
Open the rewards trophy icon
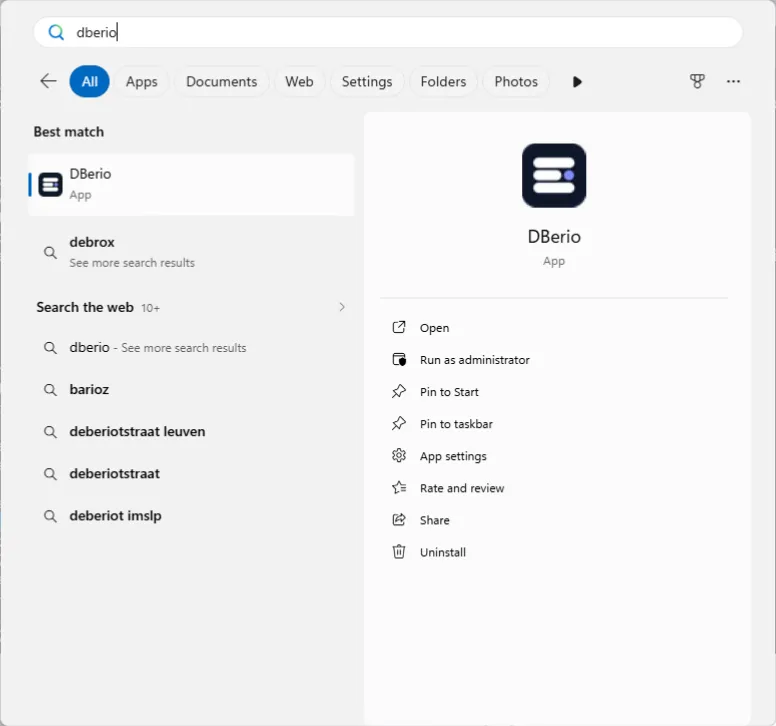(x=697, y=81)
